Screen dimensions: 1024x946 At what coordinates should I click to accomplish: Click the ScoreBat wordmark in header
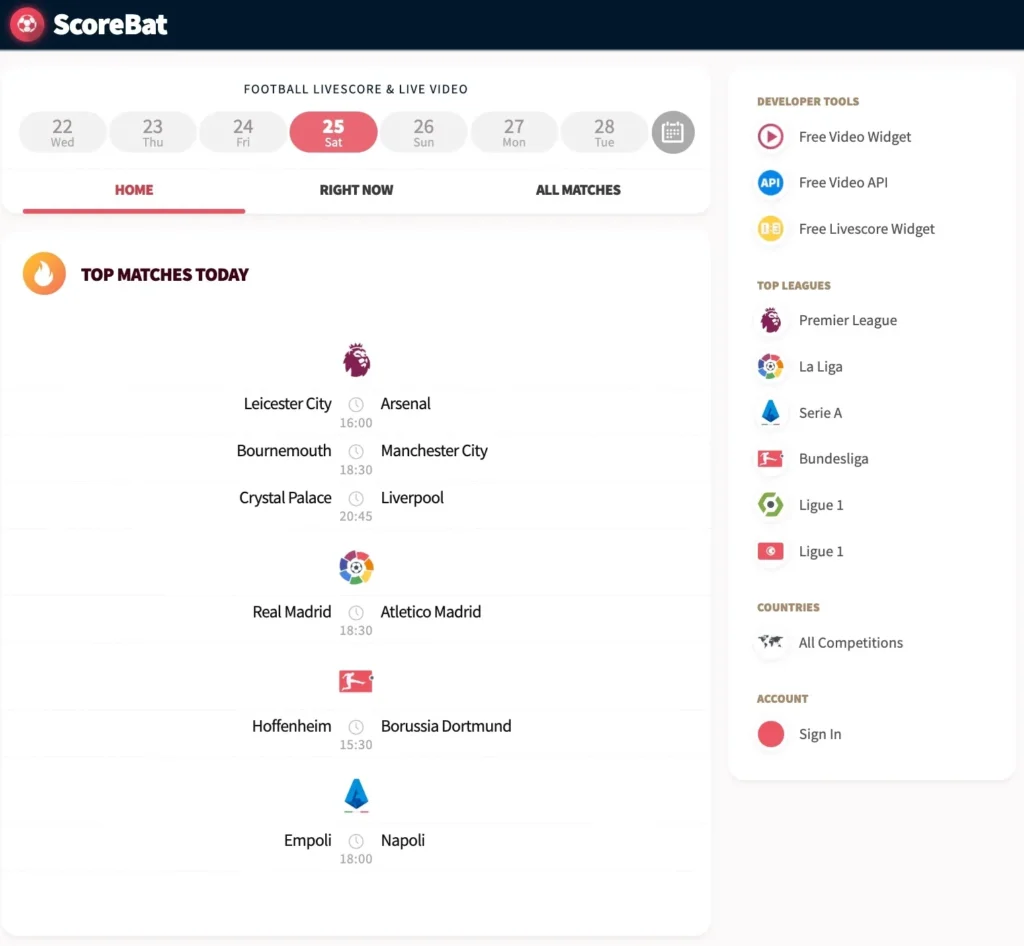click(110, 25)
